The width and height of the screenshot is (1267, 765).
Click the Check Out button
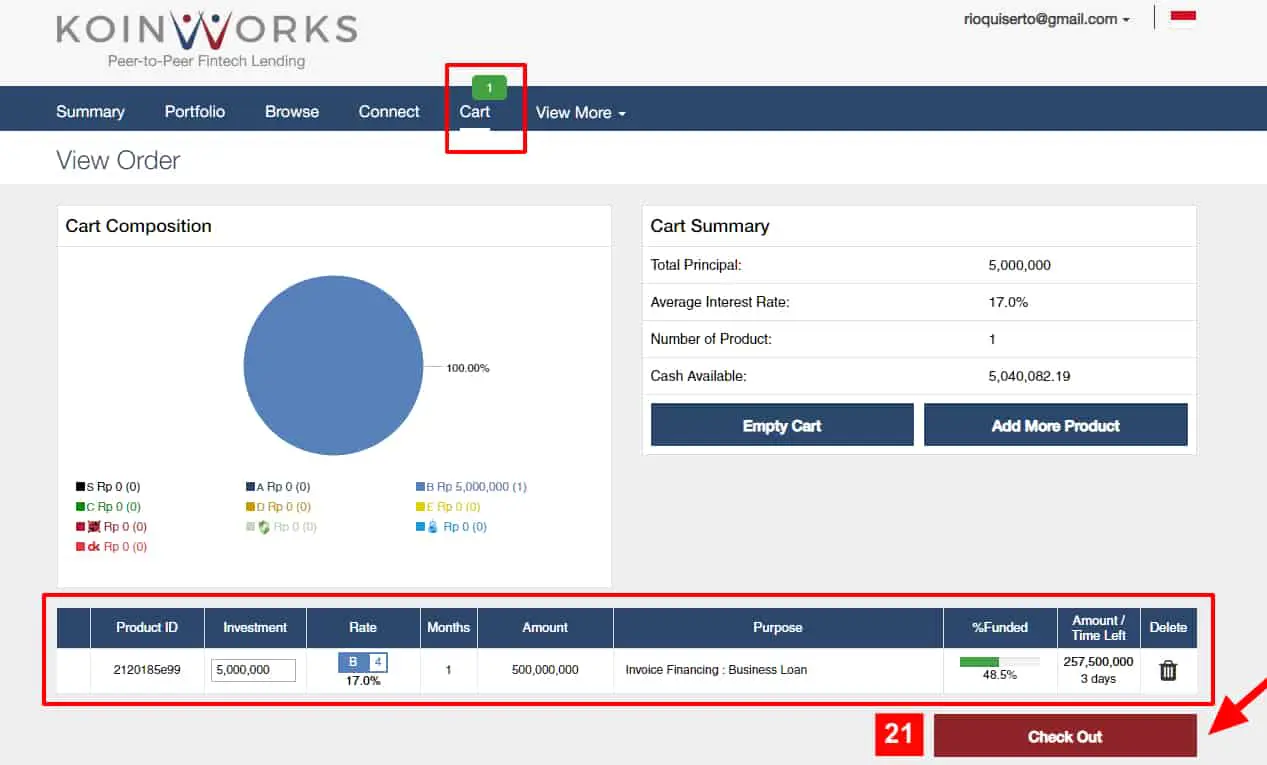pyautogui.click(x=1064, y=736)
